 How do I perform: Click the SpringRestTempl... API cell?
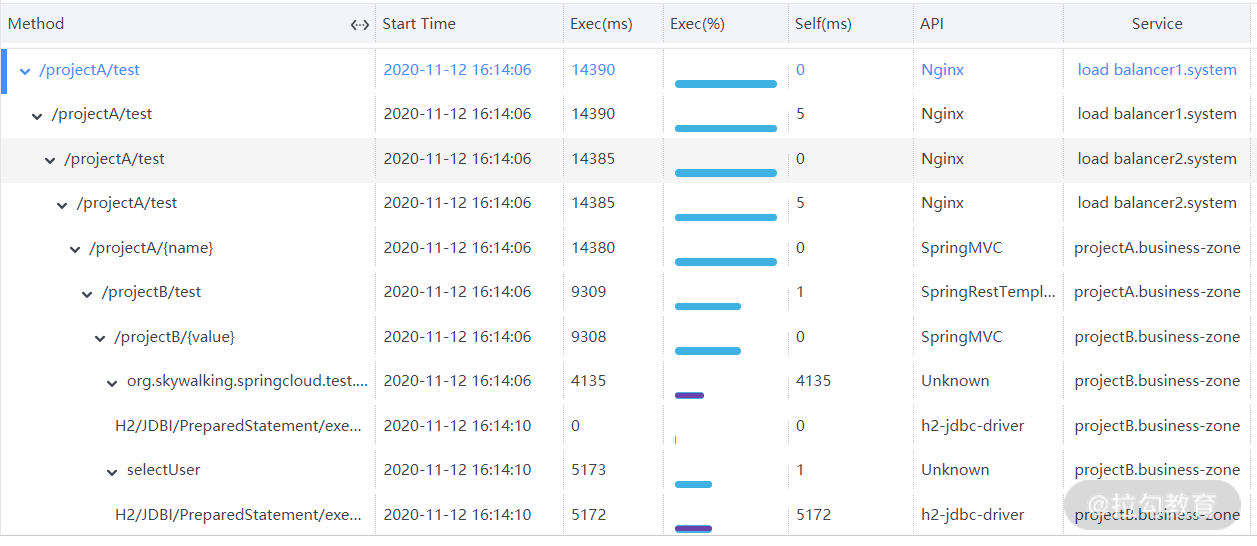click(988, 292)
